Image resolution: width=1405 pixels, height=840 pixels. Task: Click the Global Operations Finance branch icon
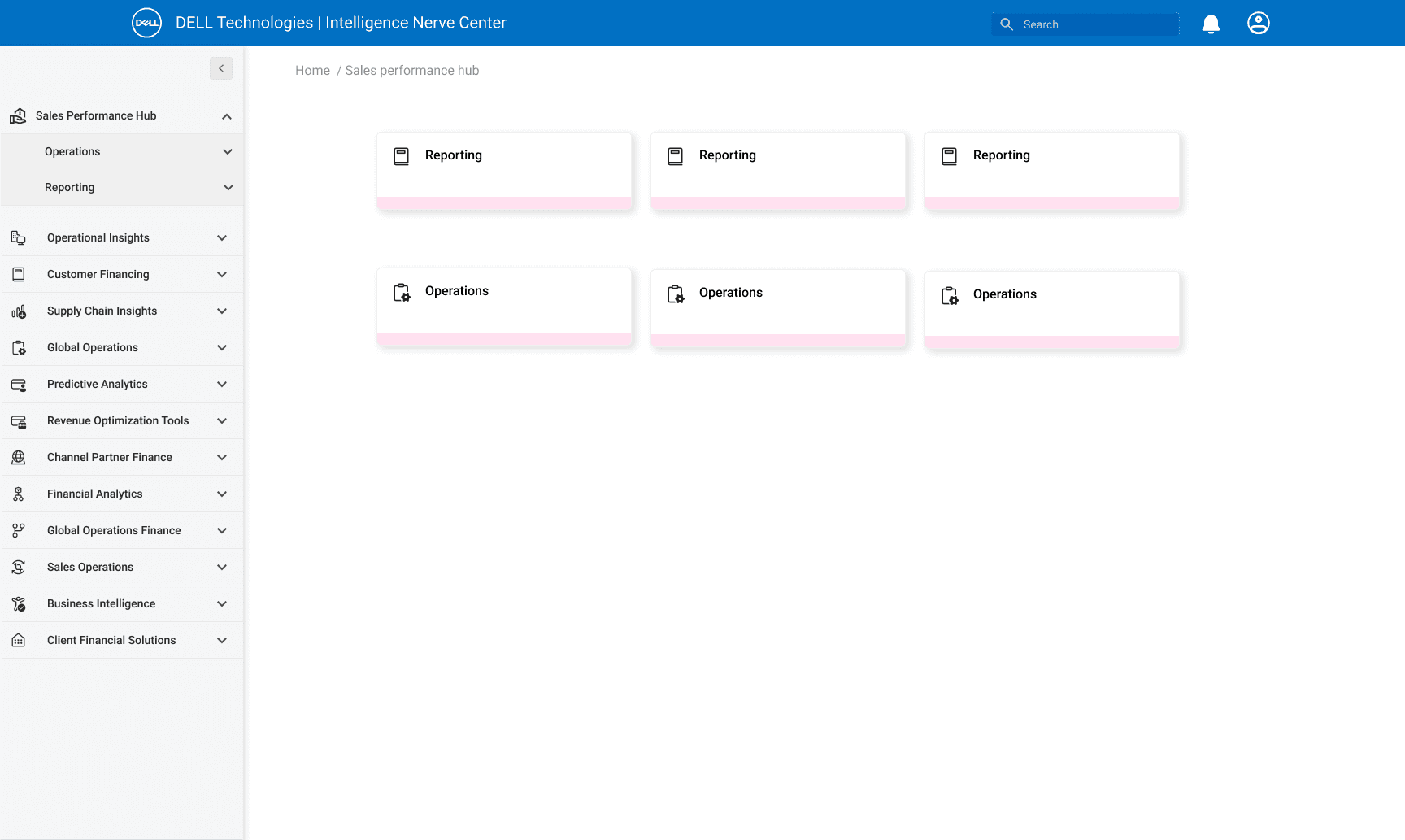point(18,530)
